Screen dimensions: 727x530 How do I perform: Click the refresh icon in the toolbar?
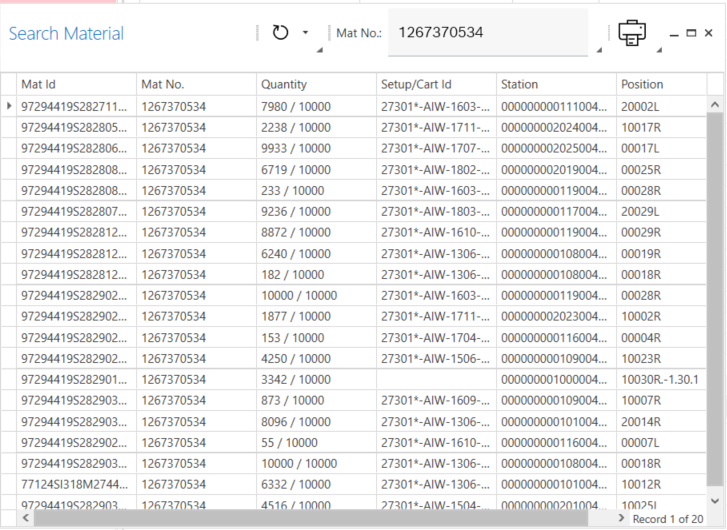point(280,33)
